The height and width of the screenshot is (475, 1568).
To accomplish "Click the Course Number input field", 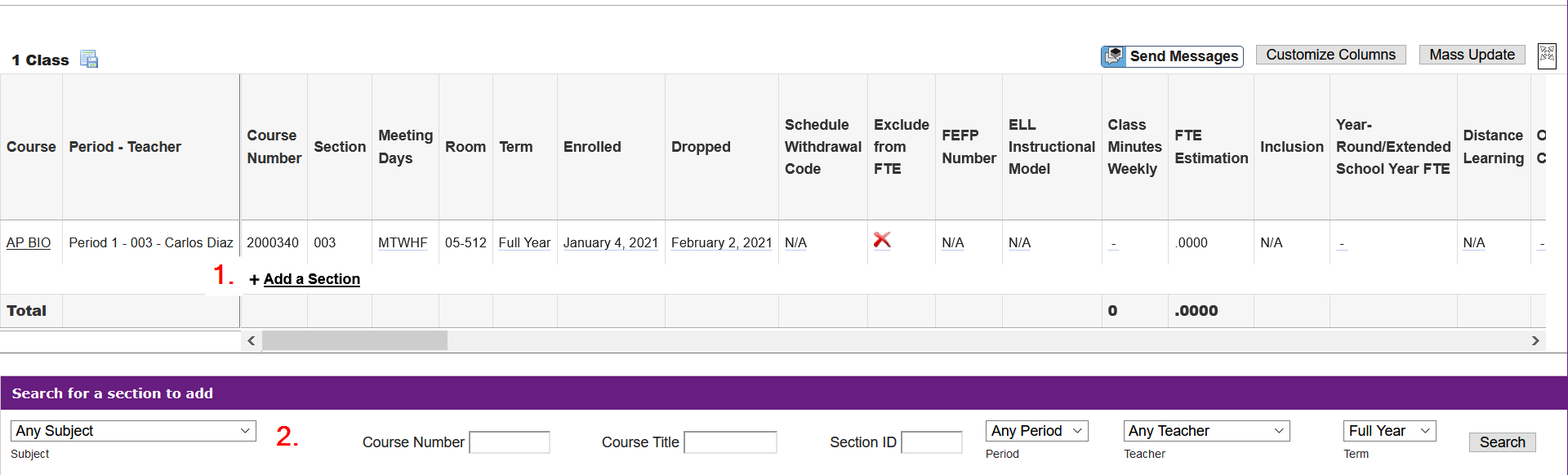I will [x=510, y=442].
